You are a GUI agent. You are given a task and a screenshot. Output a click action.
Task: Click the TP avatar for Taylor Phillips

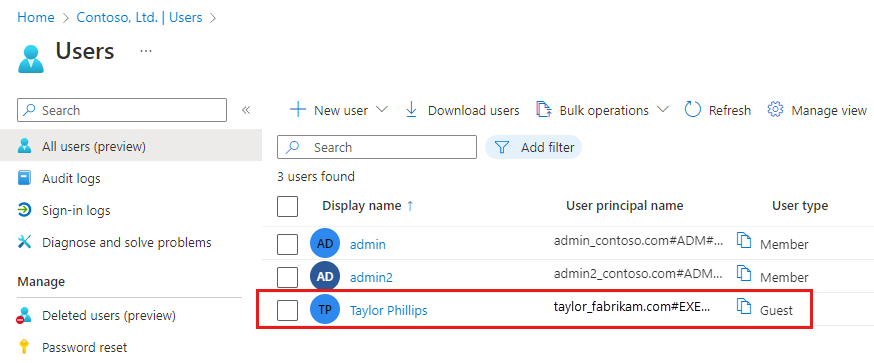coord(325,310)
